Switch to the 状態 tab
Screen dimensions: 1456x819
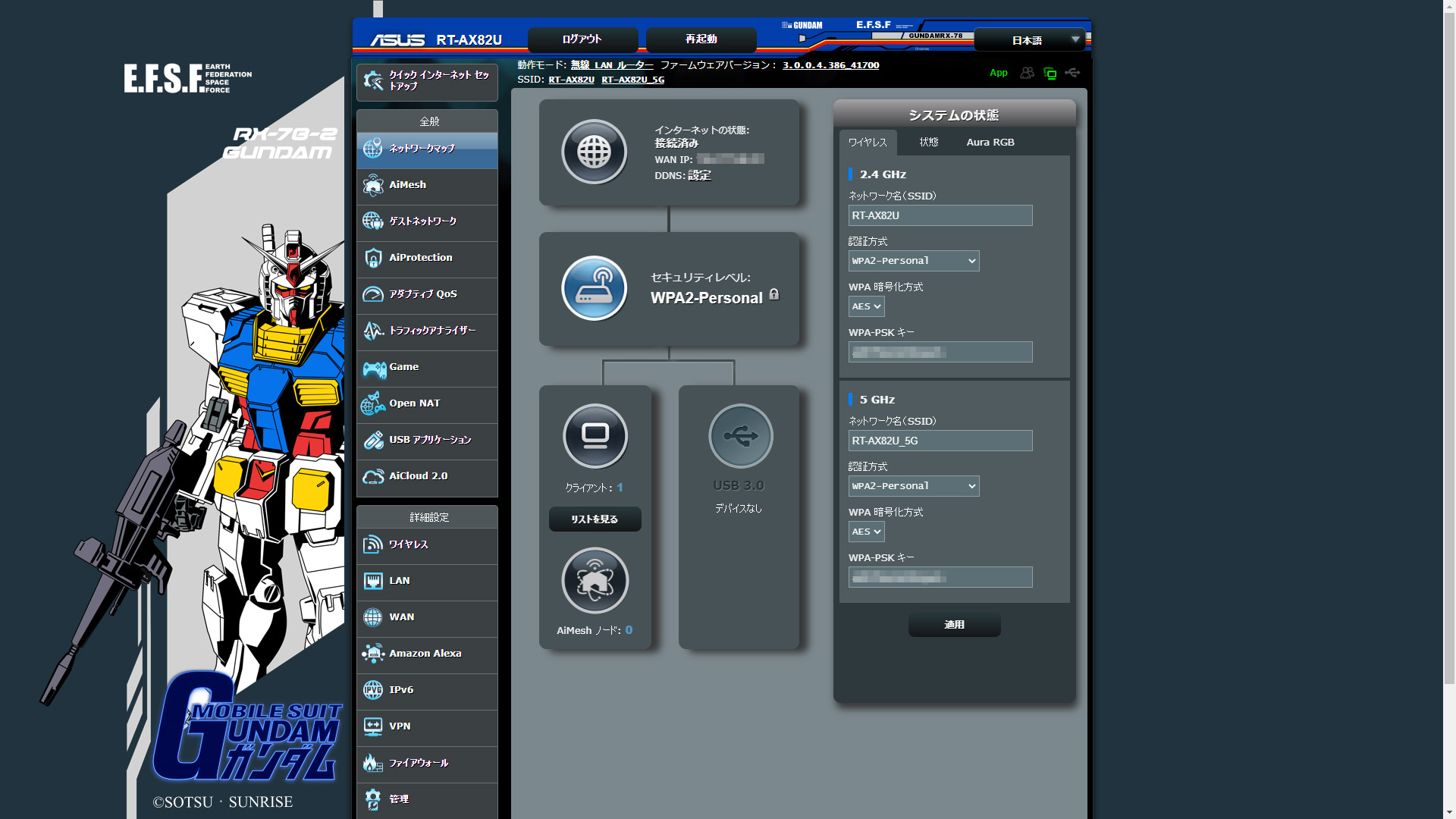click(x=929, y=143)
